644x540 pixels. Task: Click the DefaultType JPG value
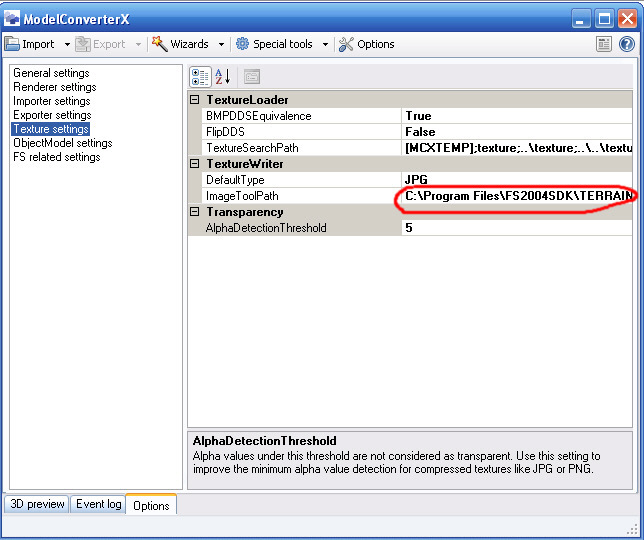click(517, 180)
